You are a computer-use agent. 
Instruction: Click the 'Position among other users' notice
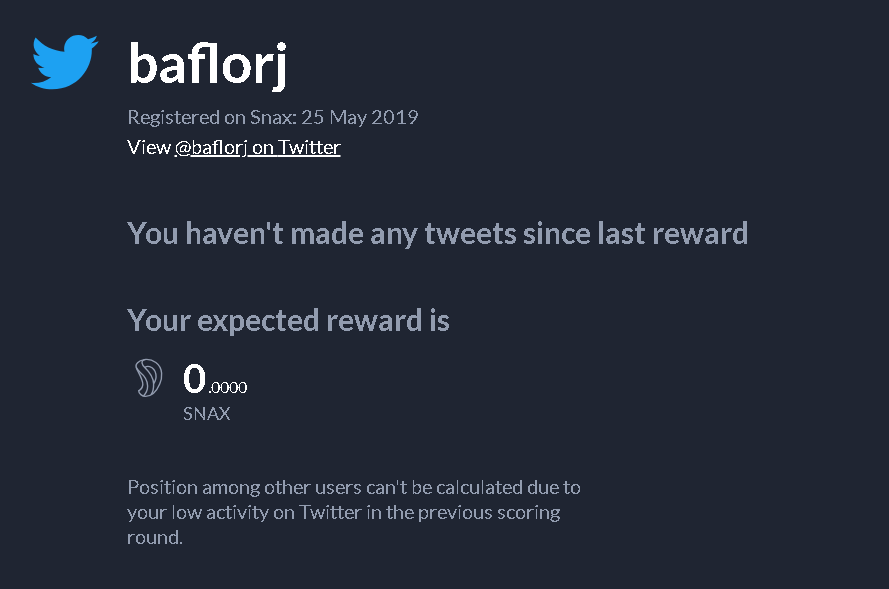(354, 512)
